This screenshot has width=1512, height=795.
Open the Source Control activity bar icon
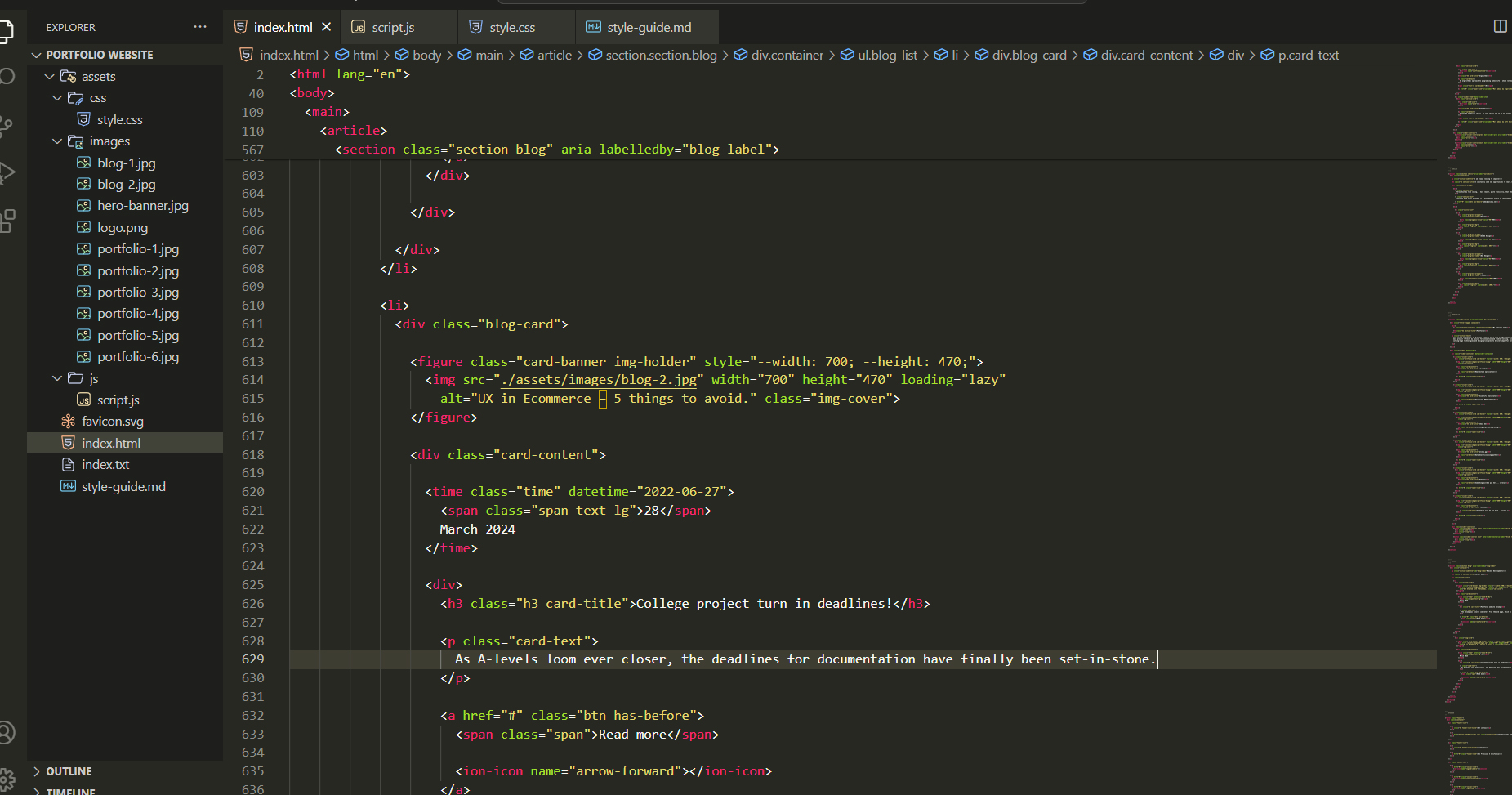point(6,125)
